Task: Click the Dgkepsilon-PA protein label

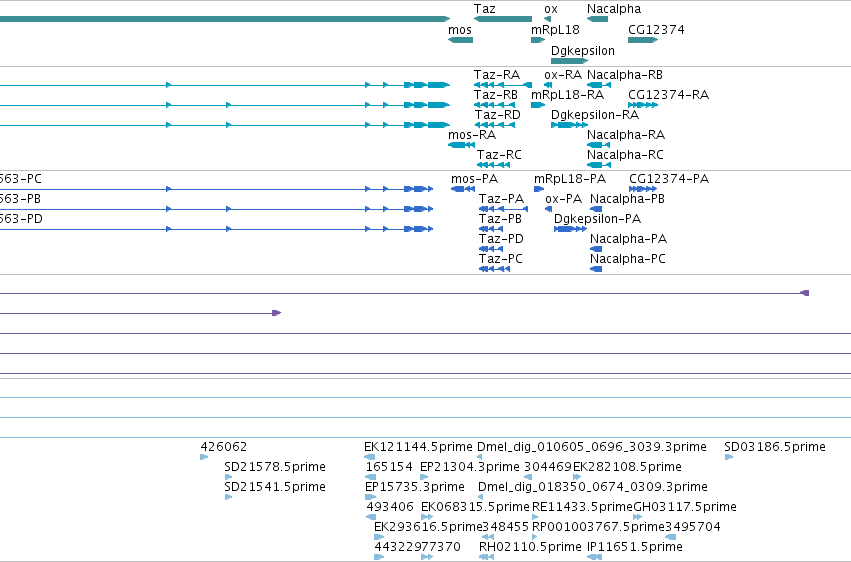Action: point(598,219)
